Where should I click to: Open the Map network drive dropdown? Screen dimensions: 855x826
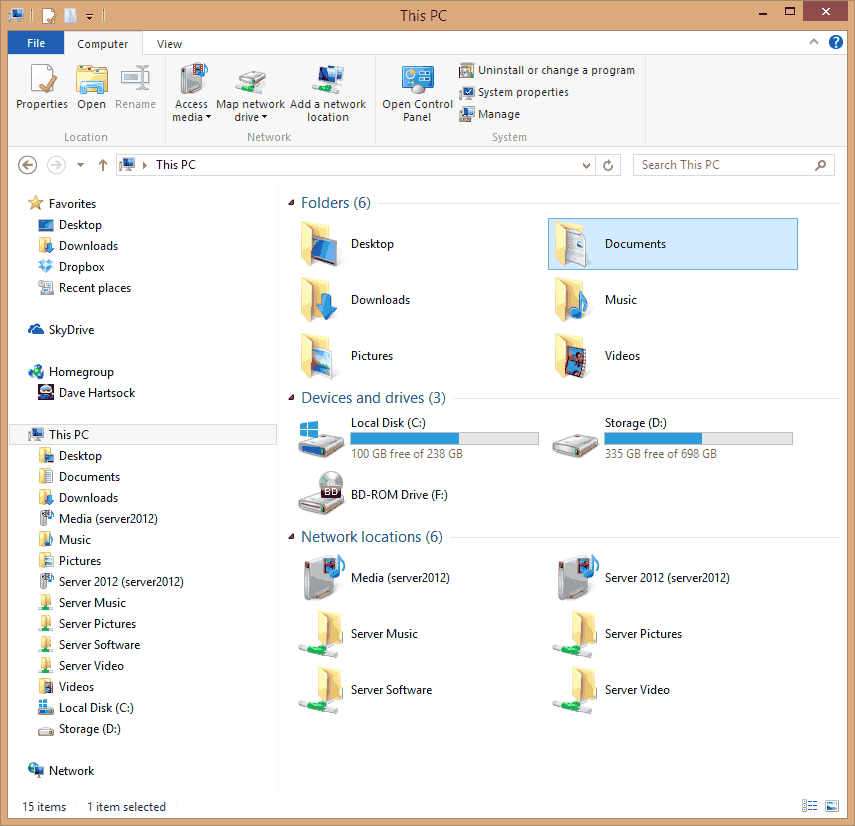click(250, 93)
